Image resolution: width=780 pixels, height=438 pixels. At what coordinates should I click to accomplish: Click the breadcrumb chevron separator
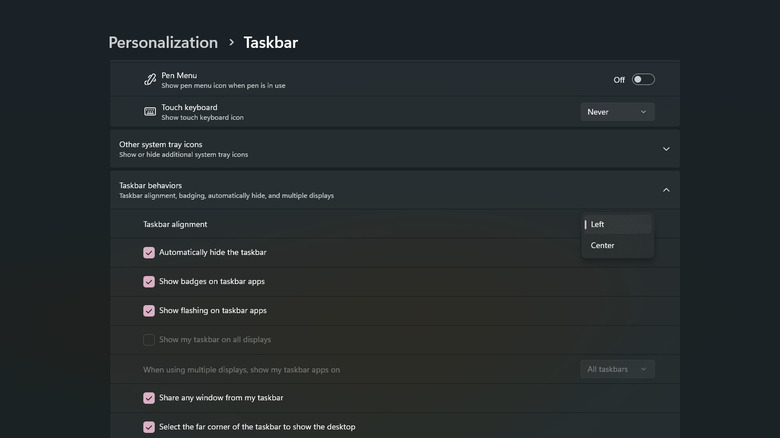click(x=231, y=43)
